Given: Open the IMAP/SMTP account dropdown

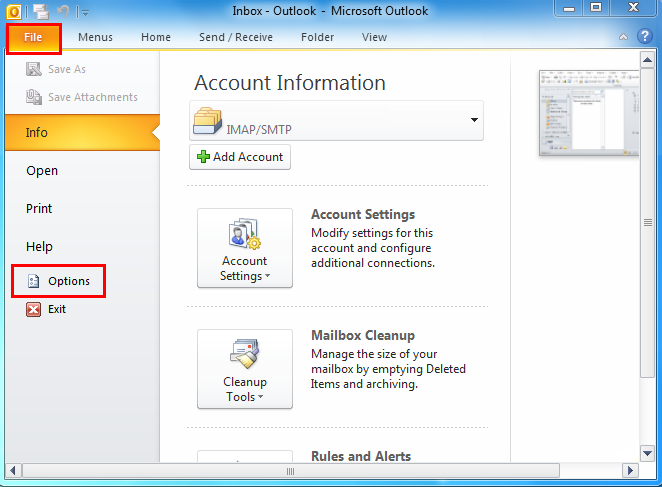Looking at the screenshot, I should tap(336, 121).
